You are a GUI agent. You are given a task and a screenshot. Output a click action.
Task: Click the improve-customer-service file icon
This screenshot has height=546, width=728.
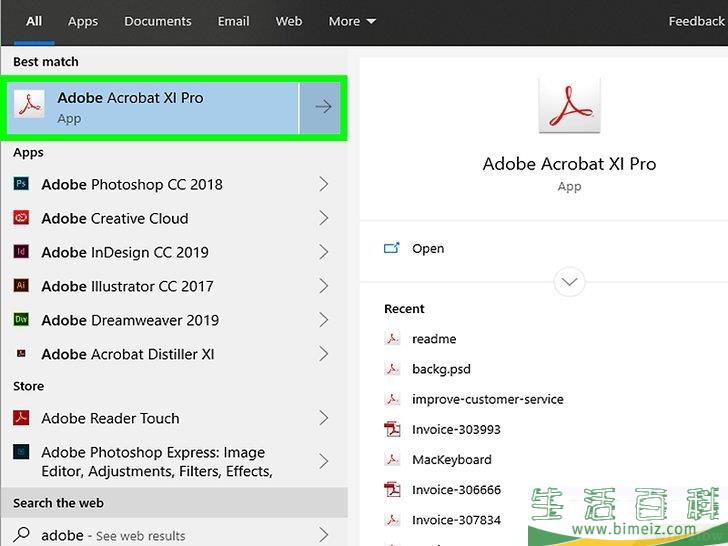point(392,399)
